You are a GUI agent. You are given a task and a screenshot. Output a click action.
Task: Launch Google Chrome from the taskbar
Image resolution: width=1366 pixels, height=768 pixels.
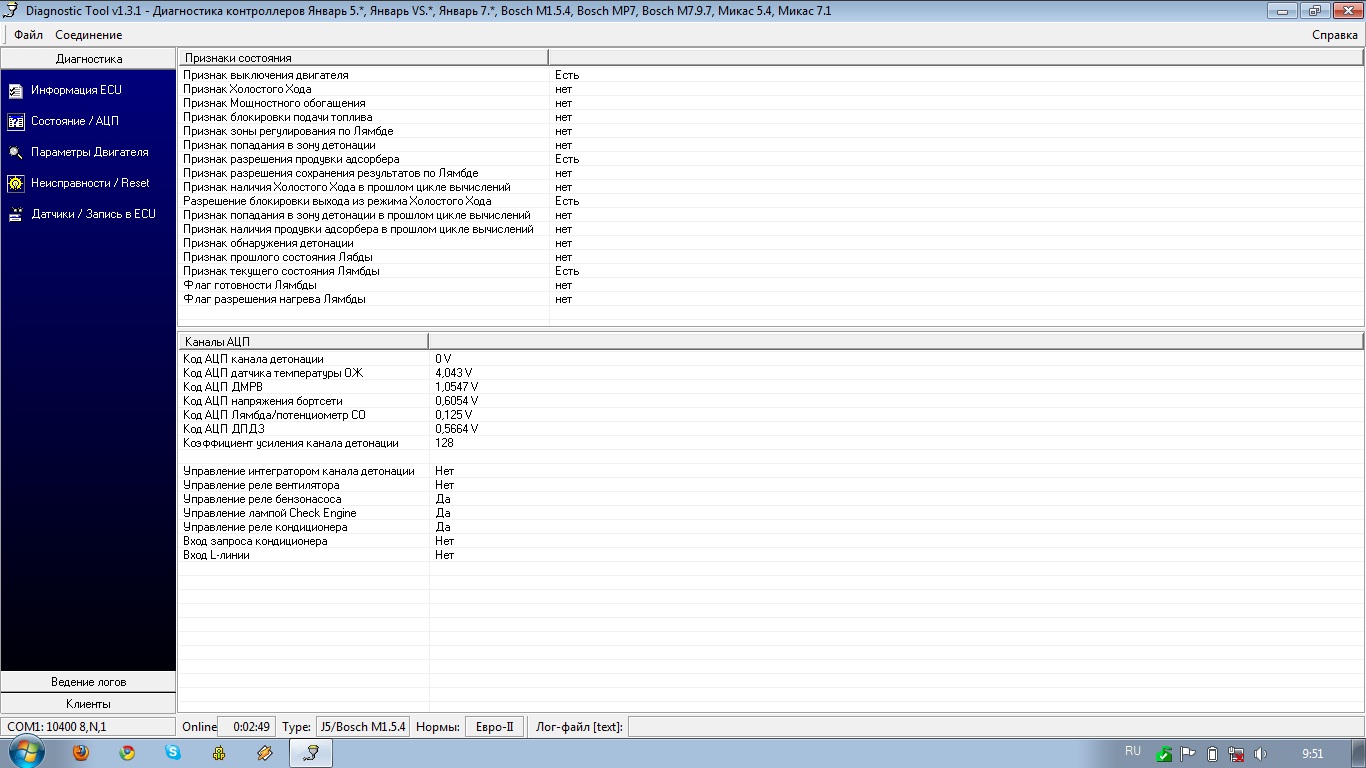coord(127,753)
